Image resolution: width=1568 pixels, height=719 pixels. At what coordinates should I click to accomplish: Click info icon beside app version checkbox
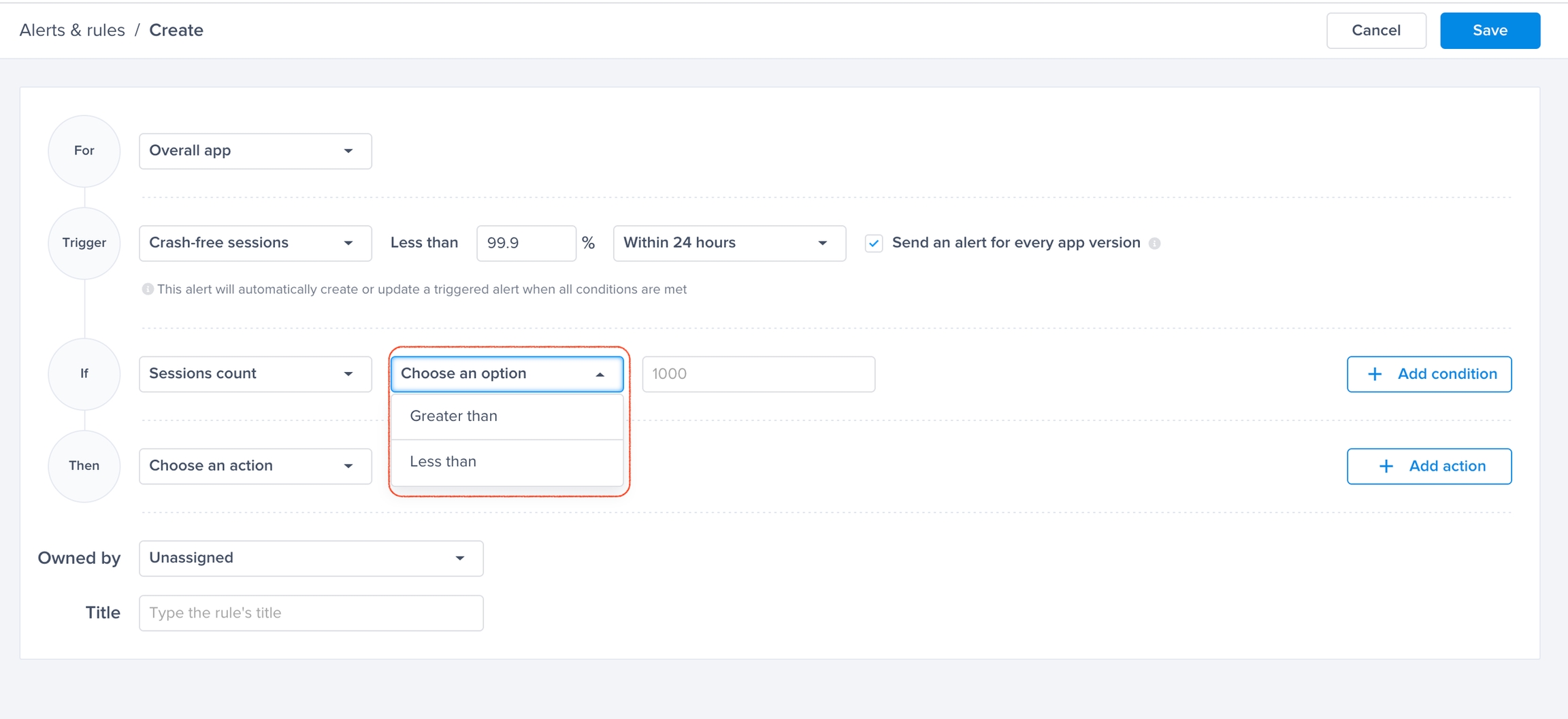[x=1154, y=244]
